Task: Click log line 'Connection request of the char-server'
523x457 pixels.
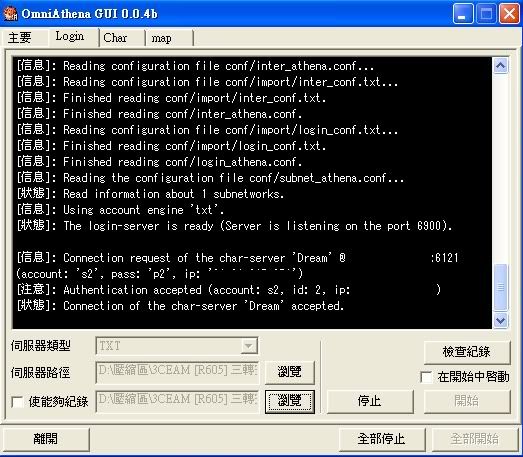Action: [x=237, y=266]
